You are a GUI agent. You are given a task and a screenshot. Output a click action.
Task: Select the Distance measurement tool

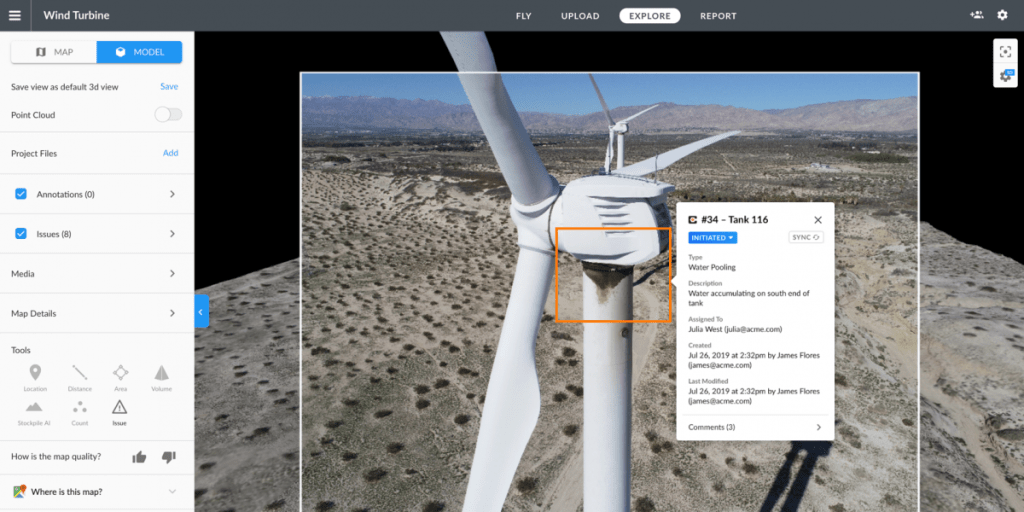79,373
